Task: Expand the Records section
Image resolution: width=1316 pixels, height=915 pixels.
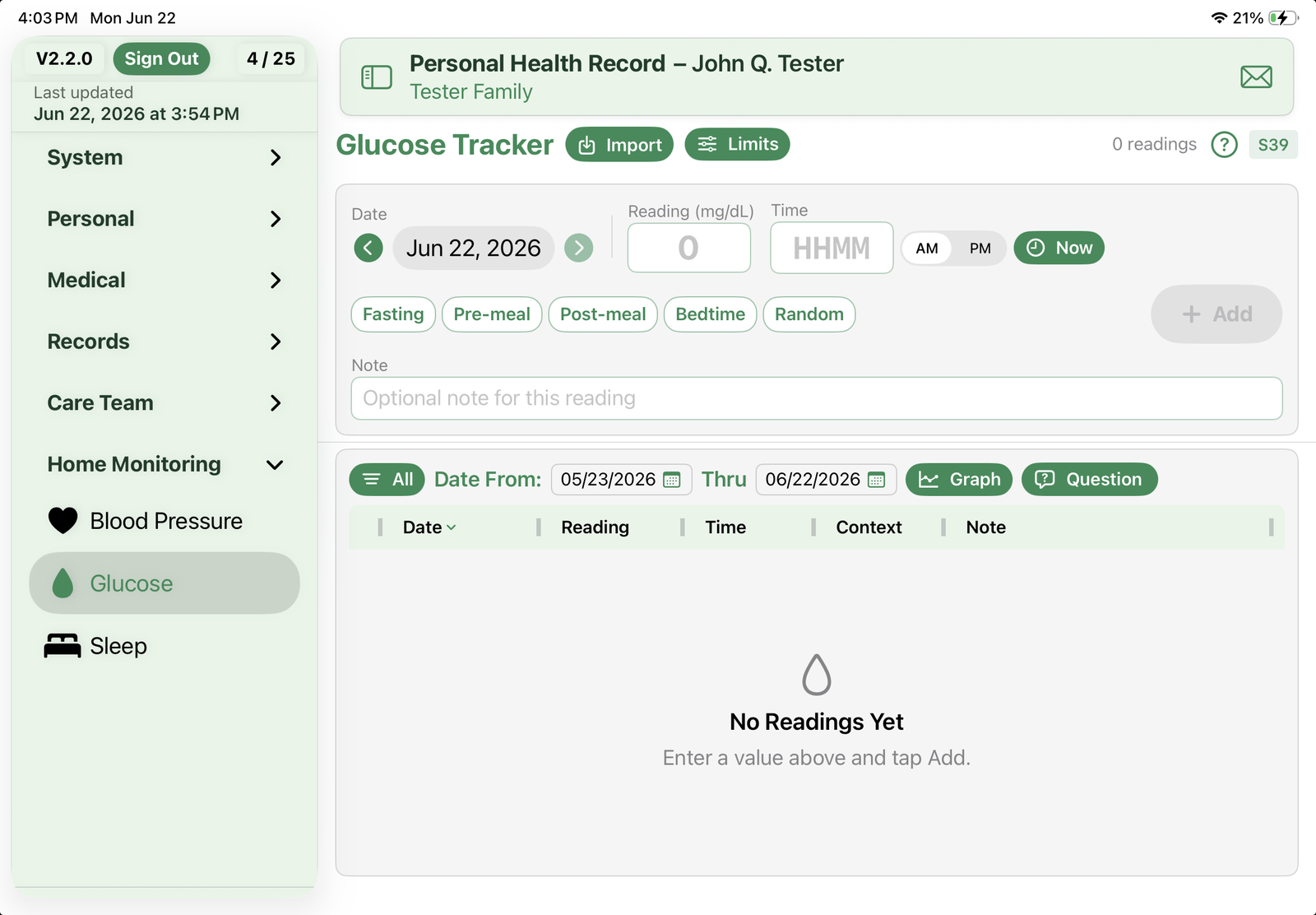Action: pyautogui.click(x=164, y=341)
